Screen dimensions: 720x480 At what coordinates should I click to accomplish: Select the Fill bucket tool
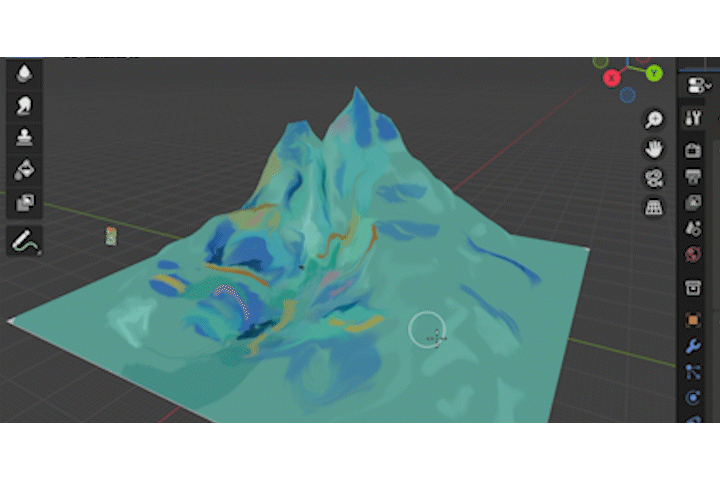24,170
